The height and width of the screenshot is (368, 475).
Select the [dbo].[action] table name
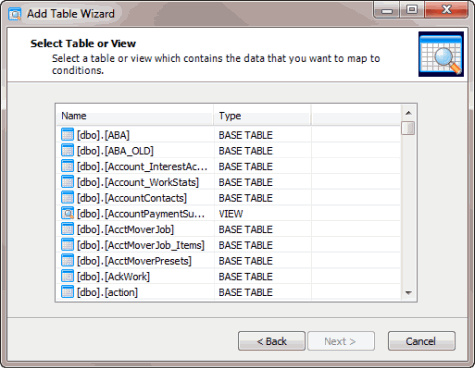pos(107,292)
